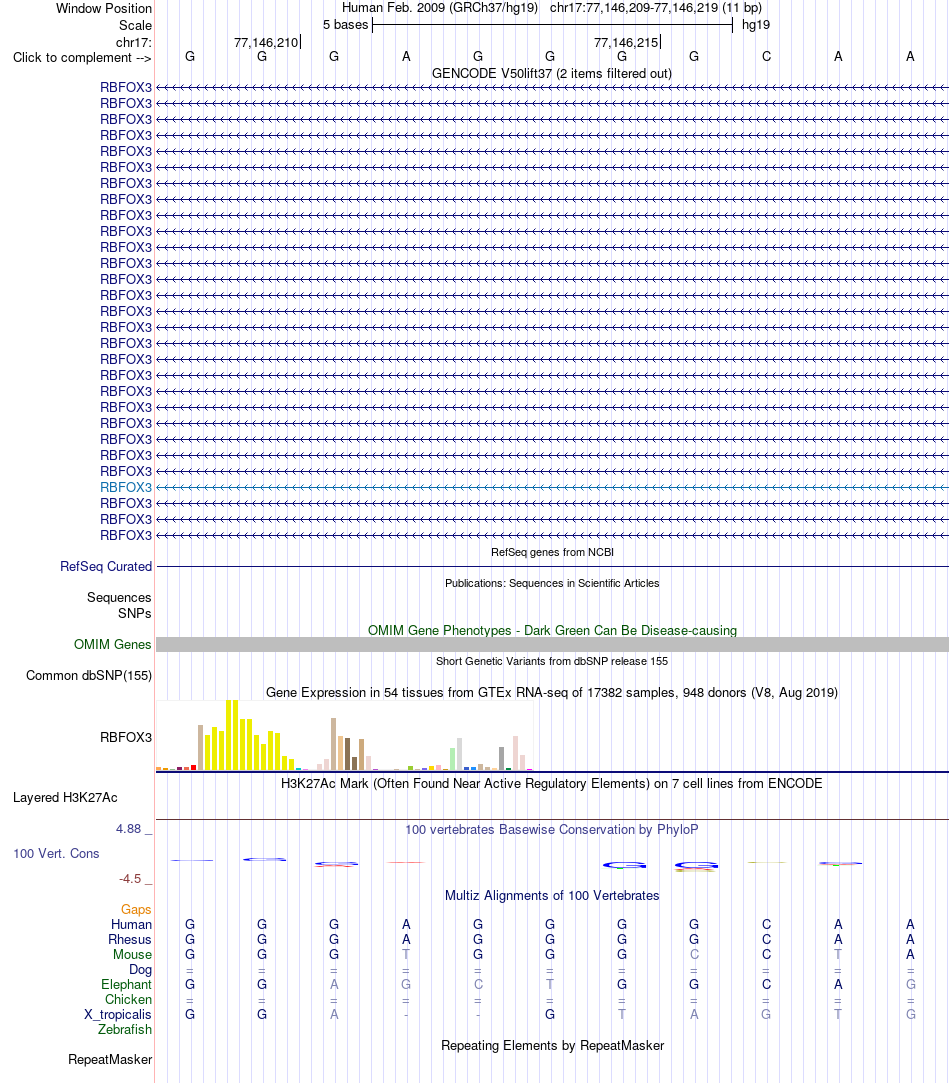Click the Zebrafish species row label
950x1083 pixels.
pyautogui.click(x=125, y=1029)
